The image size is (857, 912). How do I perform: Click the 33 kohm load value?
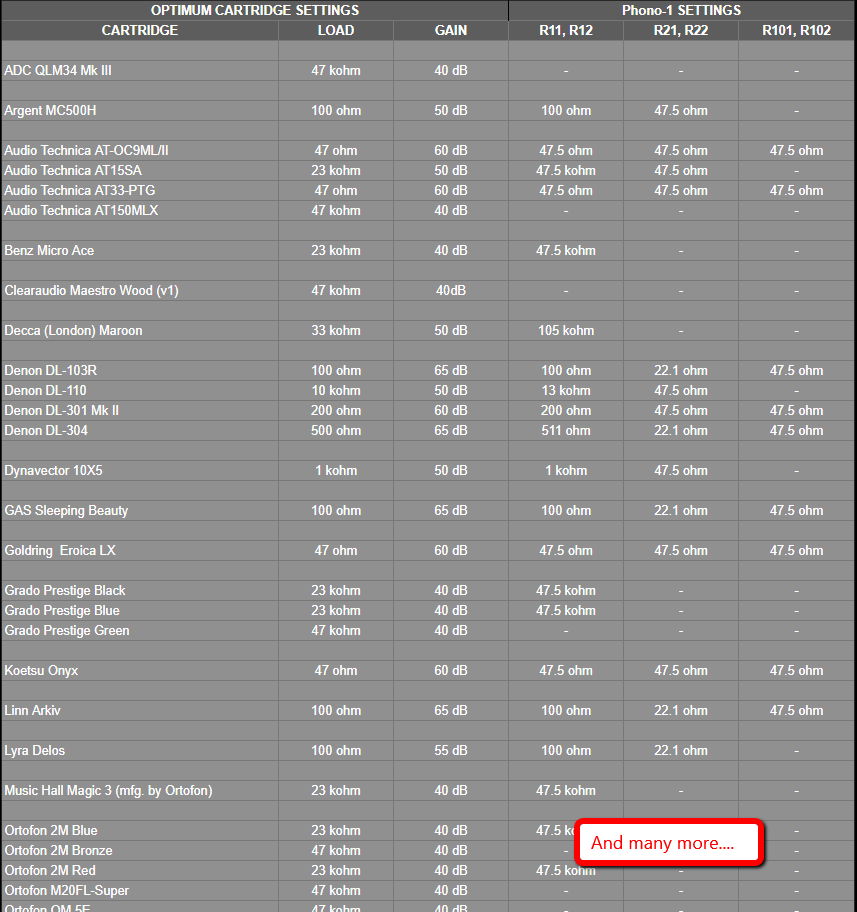click(336, 330)
